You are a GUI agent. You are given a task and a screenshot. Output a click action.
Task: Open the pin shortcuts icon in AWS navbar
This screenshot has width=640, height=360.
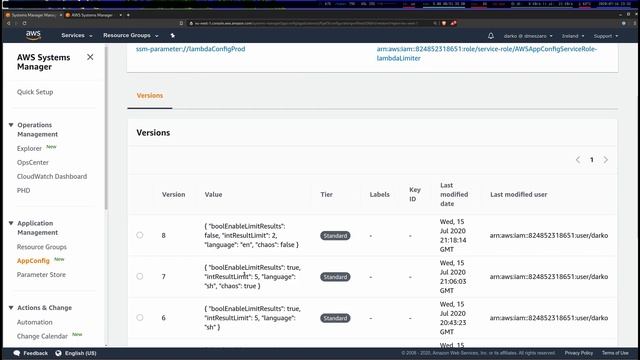(x=173, y=36)
